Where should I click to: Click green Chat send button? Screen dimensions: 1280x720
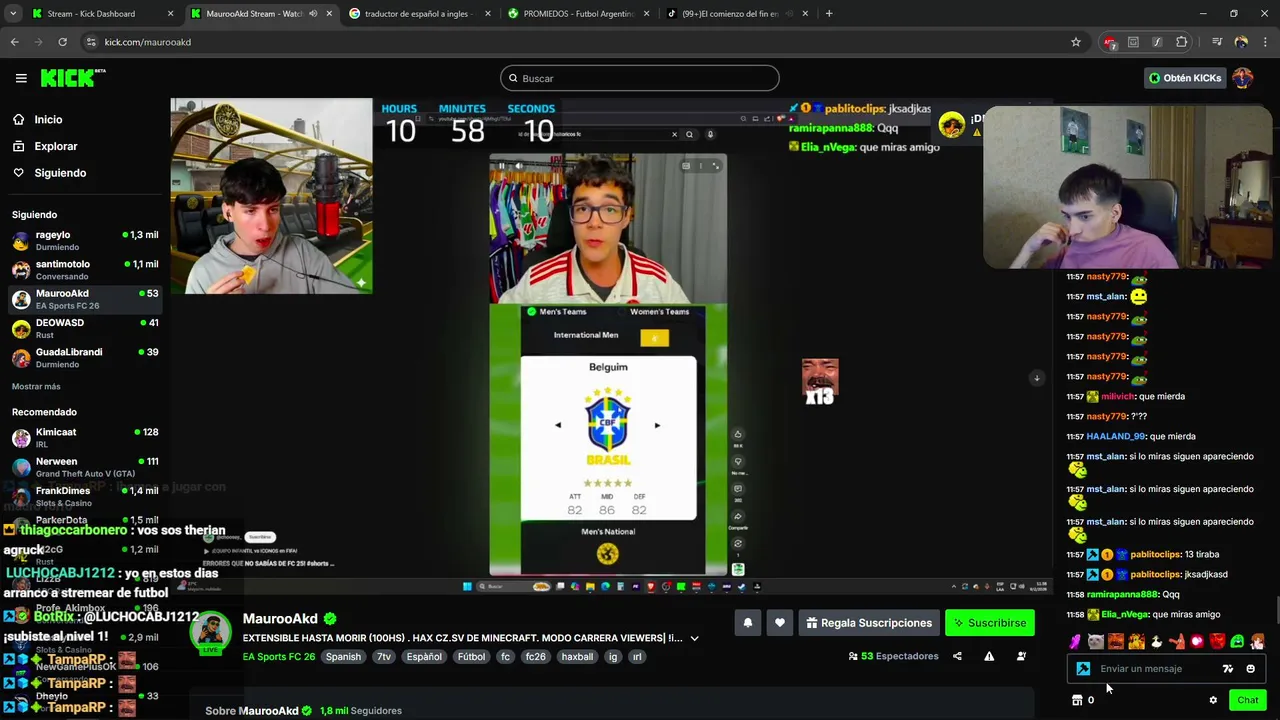[x=1247, y=700]
